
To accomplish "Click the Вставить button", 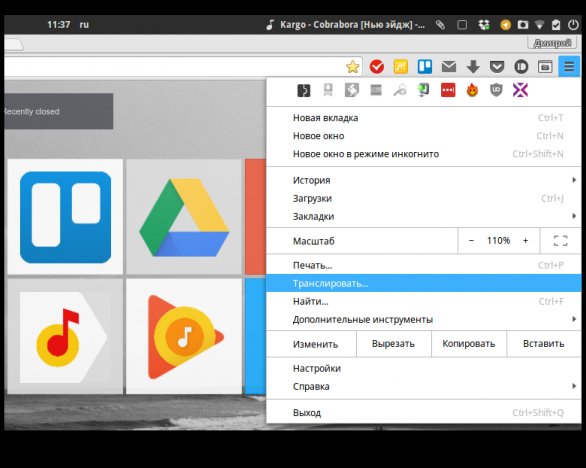I will tap(544, 344).
